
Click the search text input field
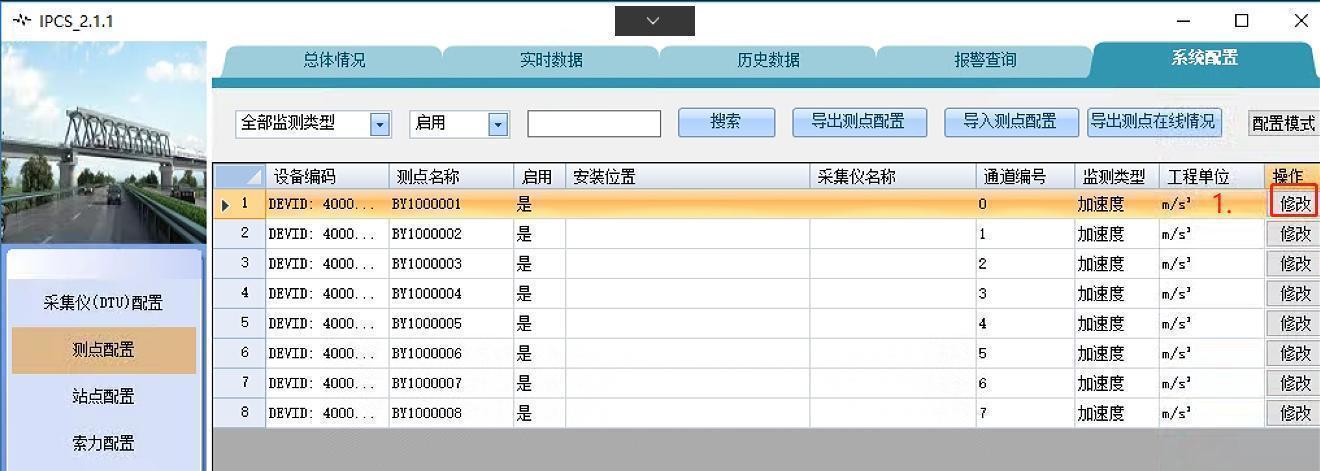594,124
